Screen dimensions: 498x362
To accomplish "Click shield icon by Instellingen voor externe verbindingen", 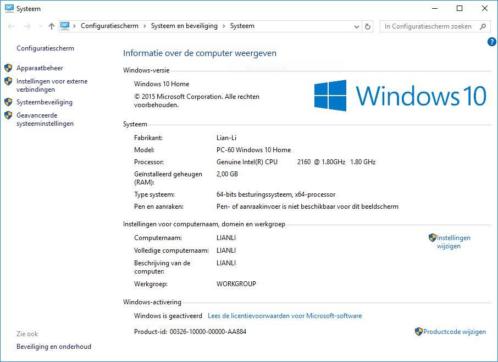I will (8, 81).
